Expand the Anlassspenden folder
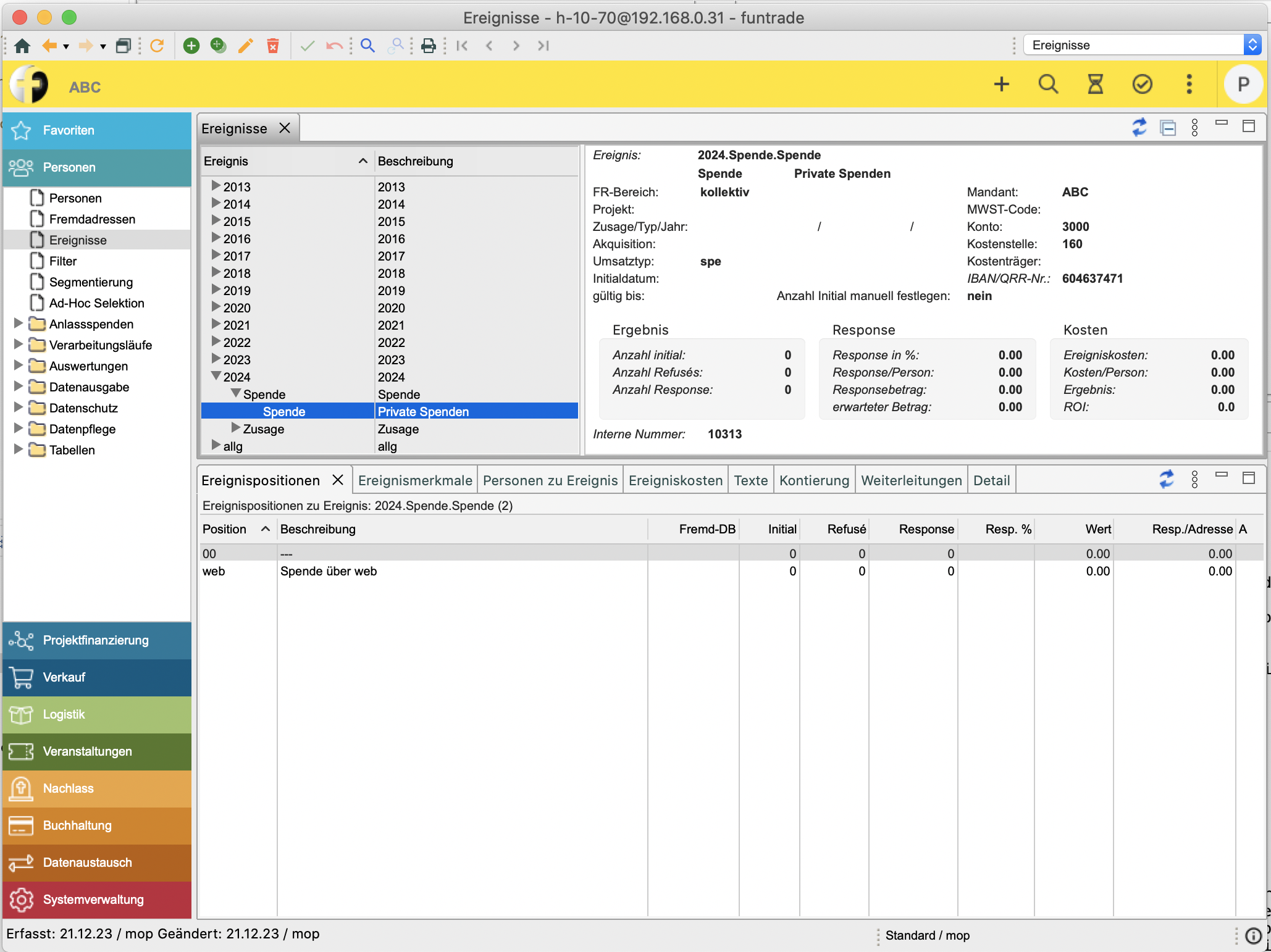 click(x=18, y=324)
